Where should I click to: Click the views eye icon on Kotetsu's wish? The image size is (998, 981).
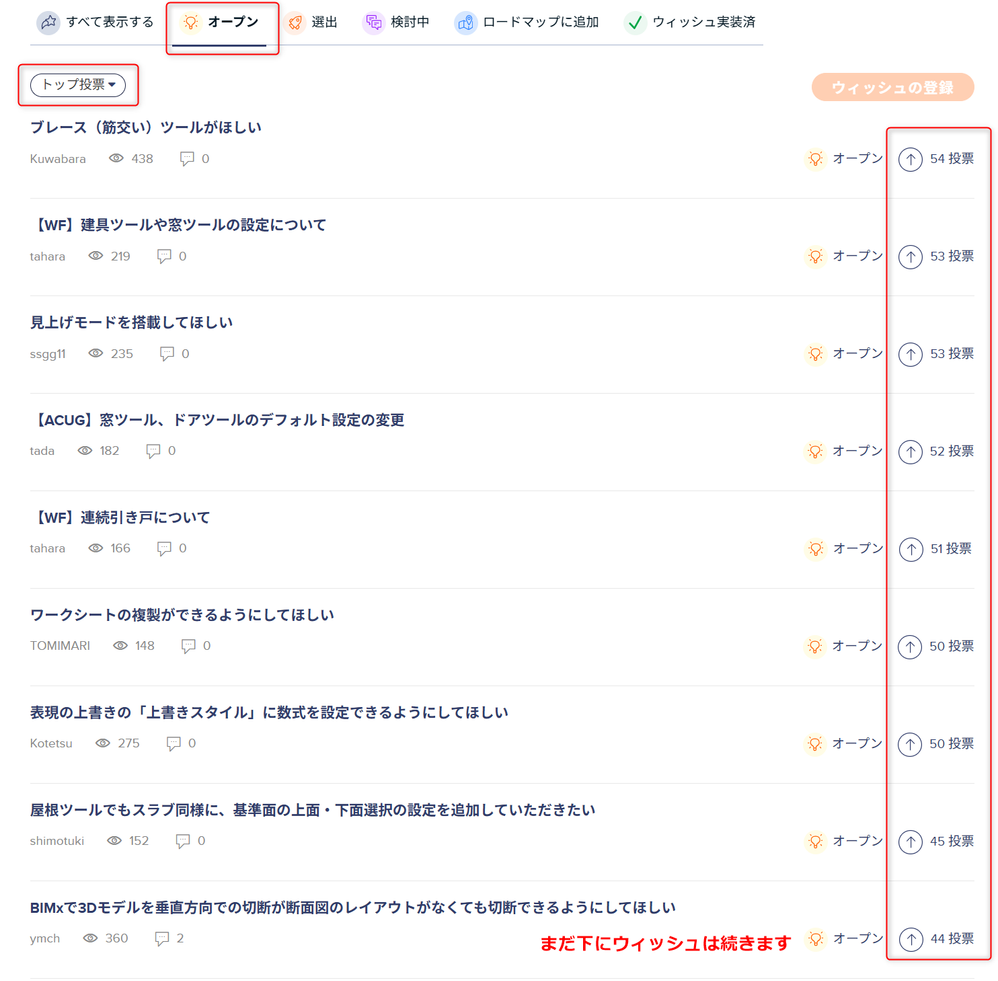point(102,743)
